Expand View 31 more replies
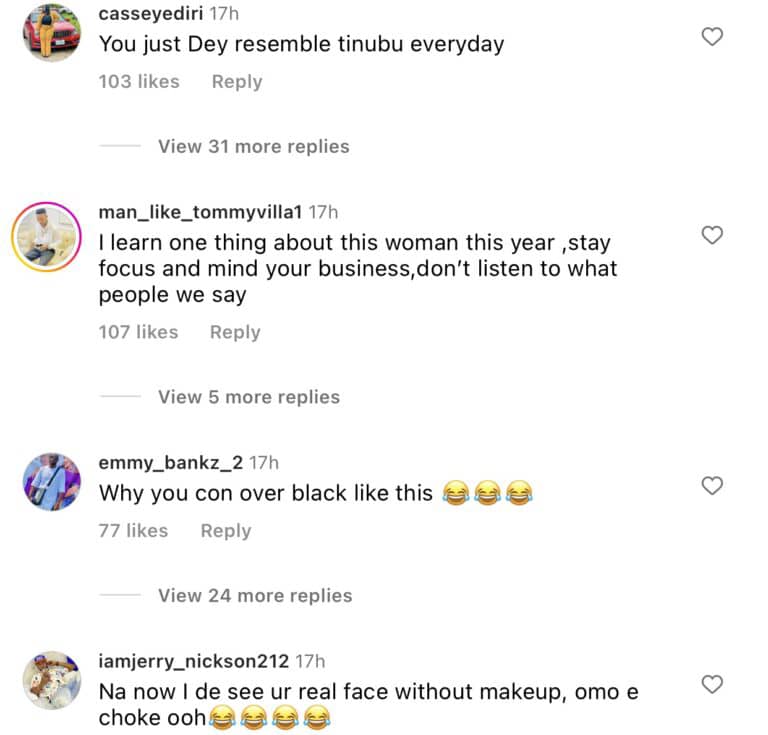Image resolution: width=768 pixels, height=735 pixels. click(x=253, y=146)
